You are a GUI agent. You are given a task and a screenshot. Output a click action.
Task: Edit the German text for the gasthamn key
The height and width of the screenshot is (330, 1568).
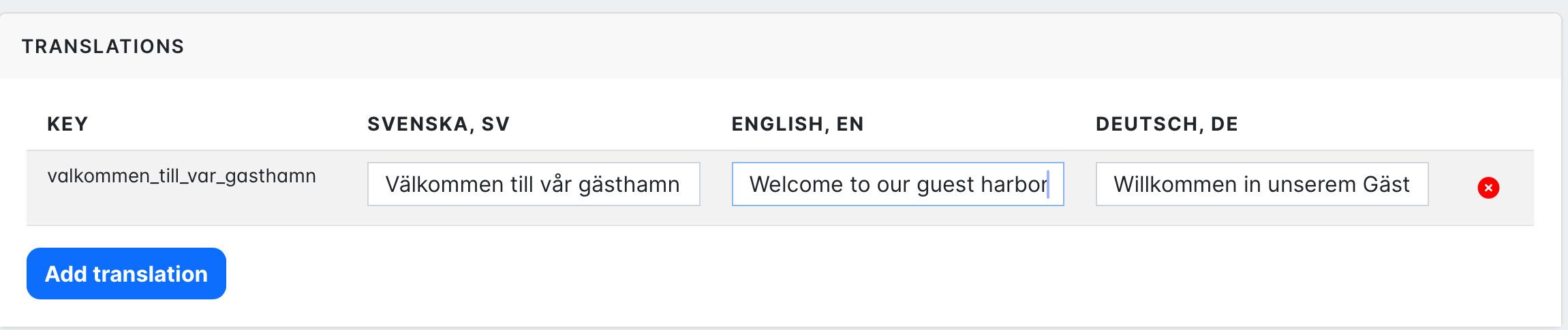pyautogui.click(x=1261, y=184)
